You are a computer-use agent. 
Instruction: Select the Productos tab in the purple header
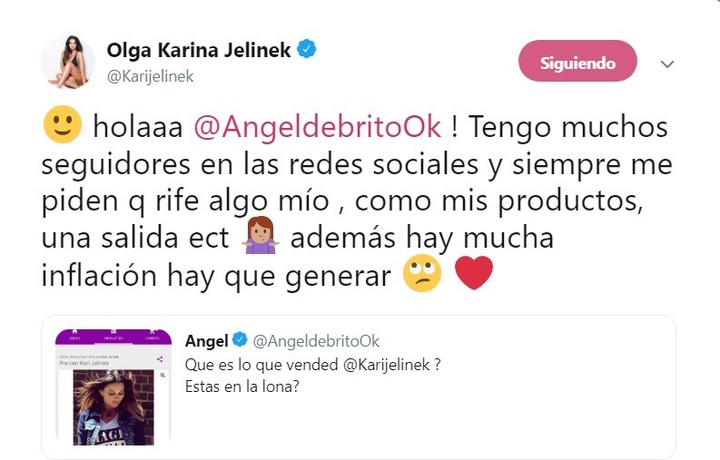coord(113,335)
